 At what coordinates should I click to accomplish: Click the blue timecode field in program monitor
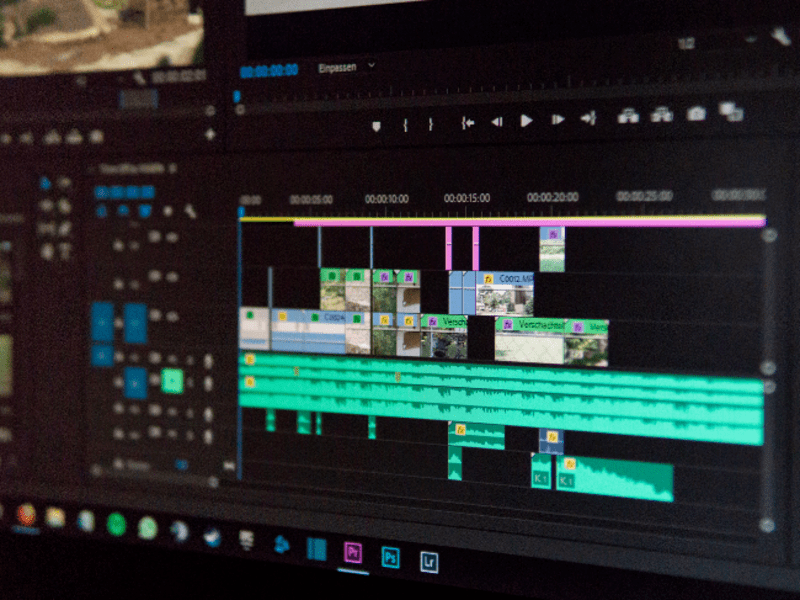point(269,70)
